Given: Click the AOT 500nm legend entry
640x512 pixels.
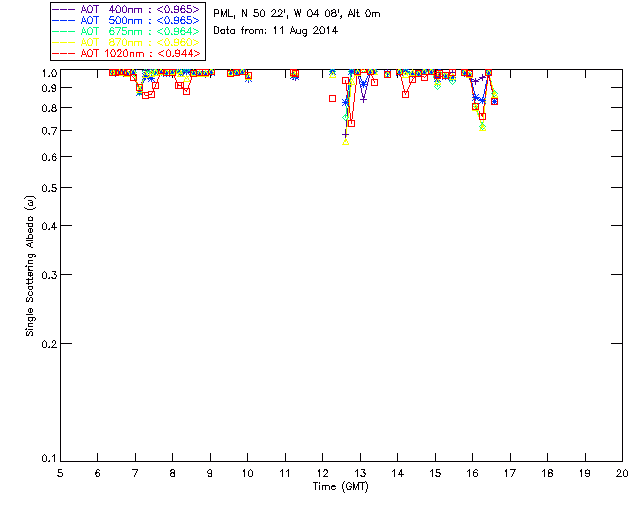Looking at the screenshot, I should [x=126, y=20].
